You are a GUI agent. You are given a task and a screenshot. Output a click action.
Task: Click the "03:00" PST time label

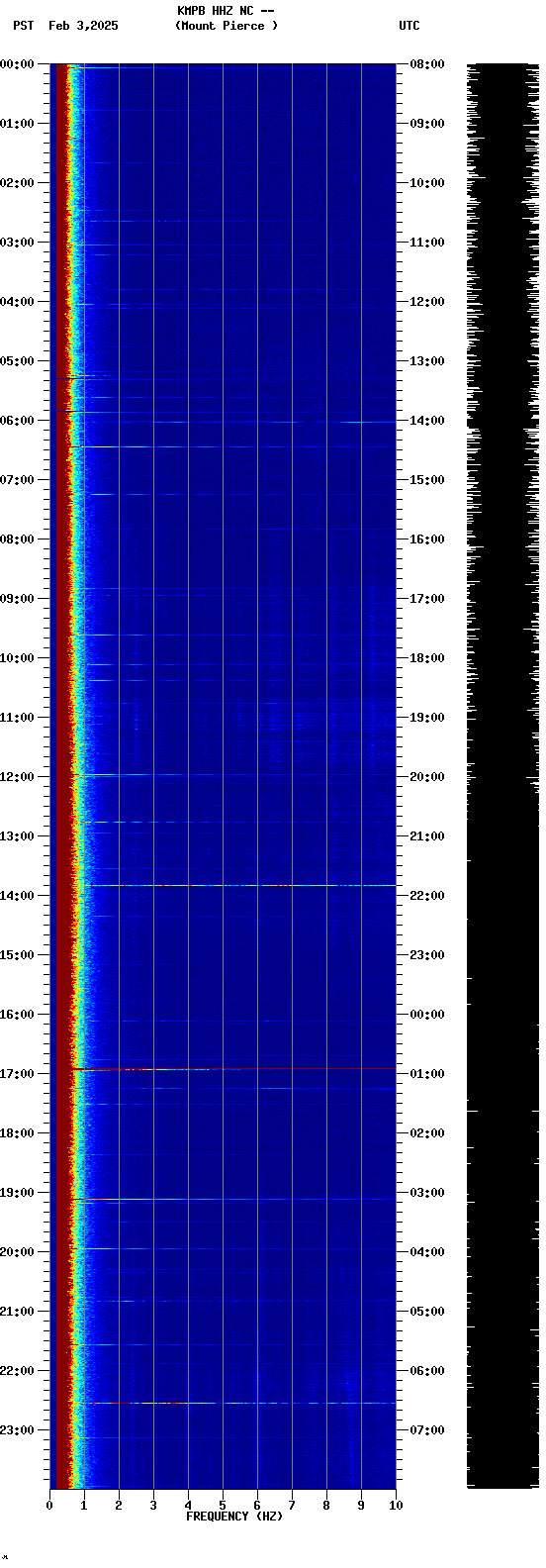click(x=17, y=243)
